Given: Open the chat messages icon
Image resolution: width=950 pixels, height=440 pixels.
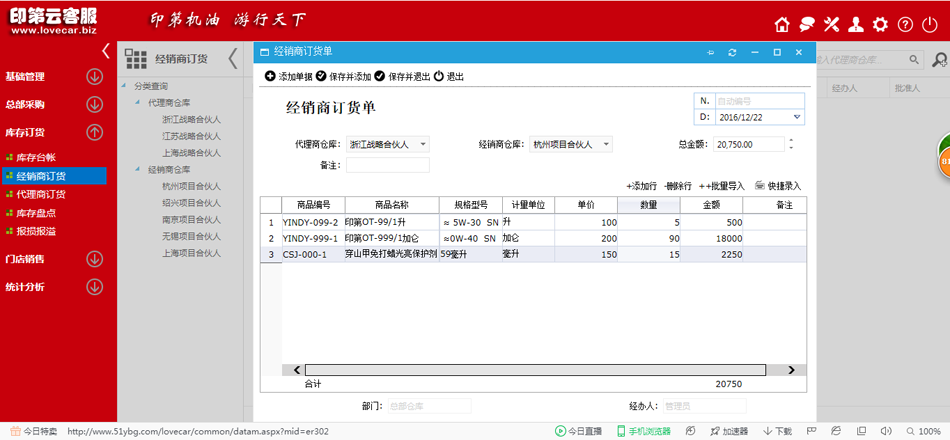Looking at the screenshot, I should [807, 25].
